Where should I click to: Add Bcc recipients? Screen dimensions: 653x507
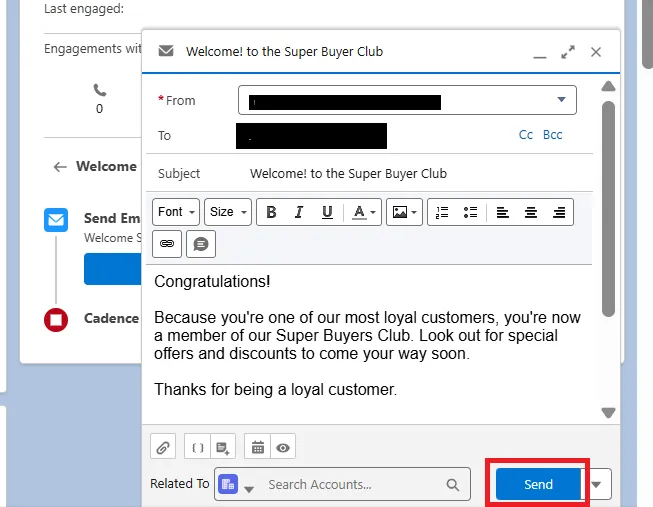click(552, 135)
